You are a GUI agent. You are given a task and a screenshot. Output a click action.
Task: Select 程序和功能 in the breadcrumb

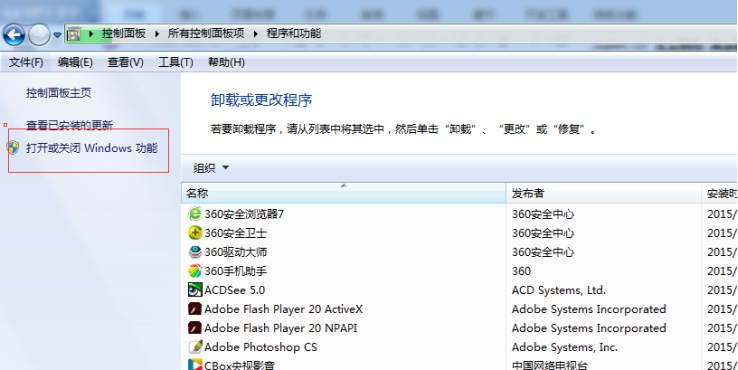tap(294, 33)
